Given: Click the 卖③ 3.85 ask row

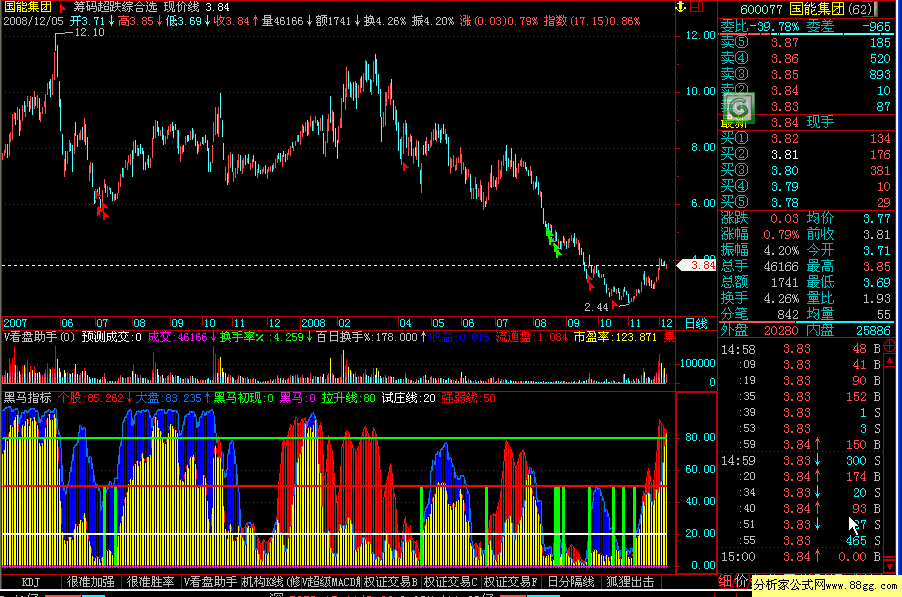Looking at the screenshot, I should pyautogui.click(x=805, y=75).
